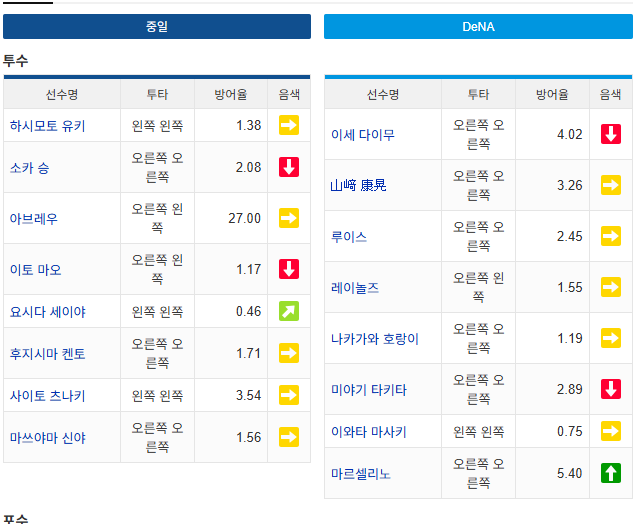Click the red down arrow for 이세 다이무
The image size is (638, 524).
[611, 134]
